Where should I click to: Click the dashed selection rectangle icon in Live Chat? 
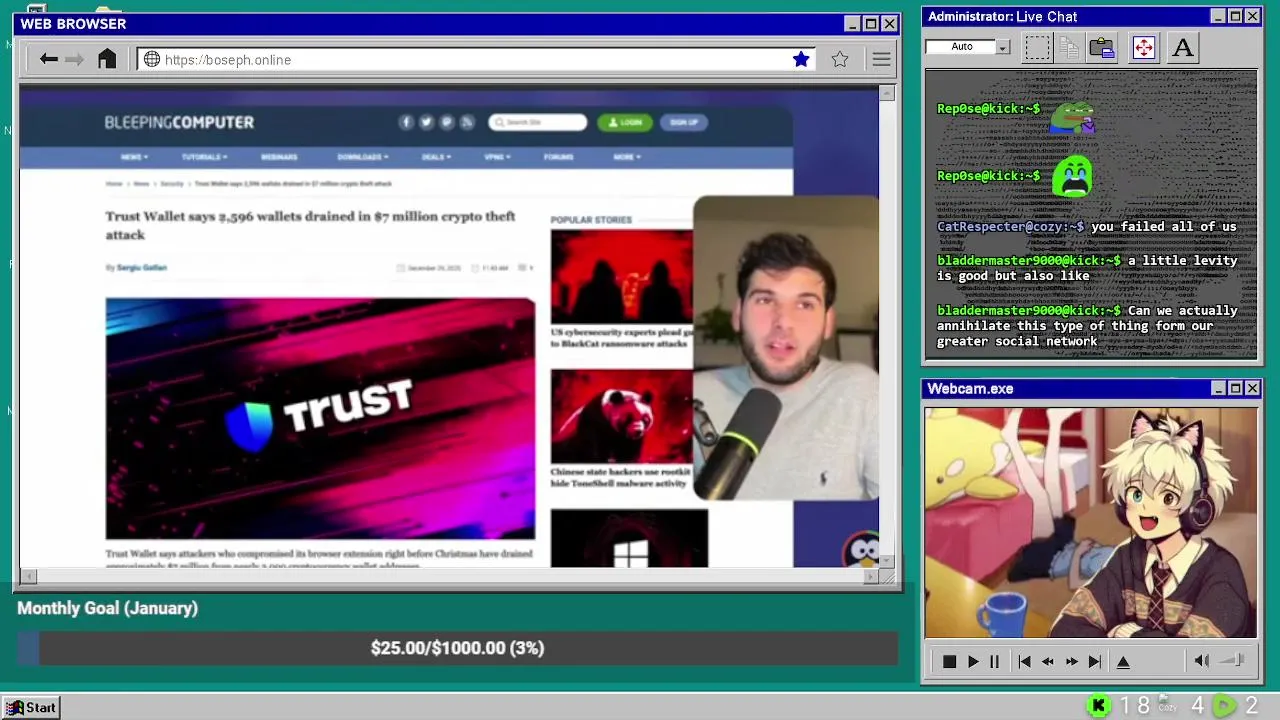pos(1037,47)
